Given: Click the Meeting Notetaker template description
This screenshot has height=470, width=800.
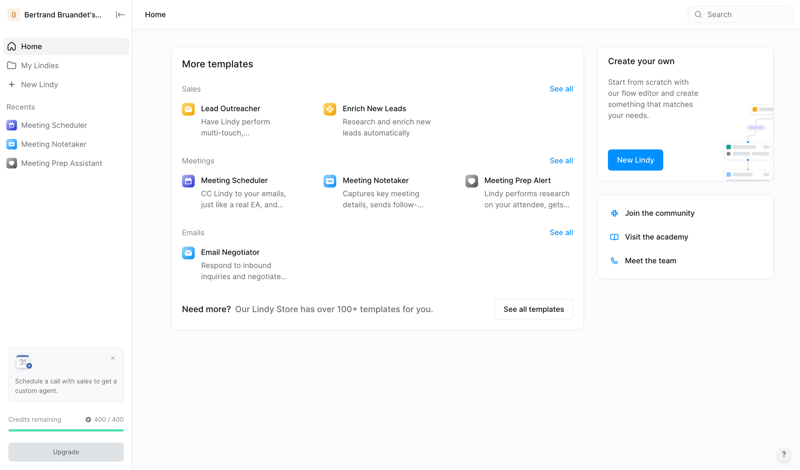Looking at the screenshot, I should 383,200.
